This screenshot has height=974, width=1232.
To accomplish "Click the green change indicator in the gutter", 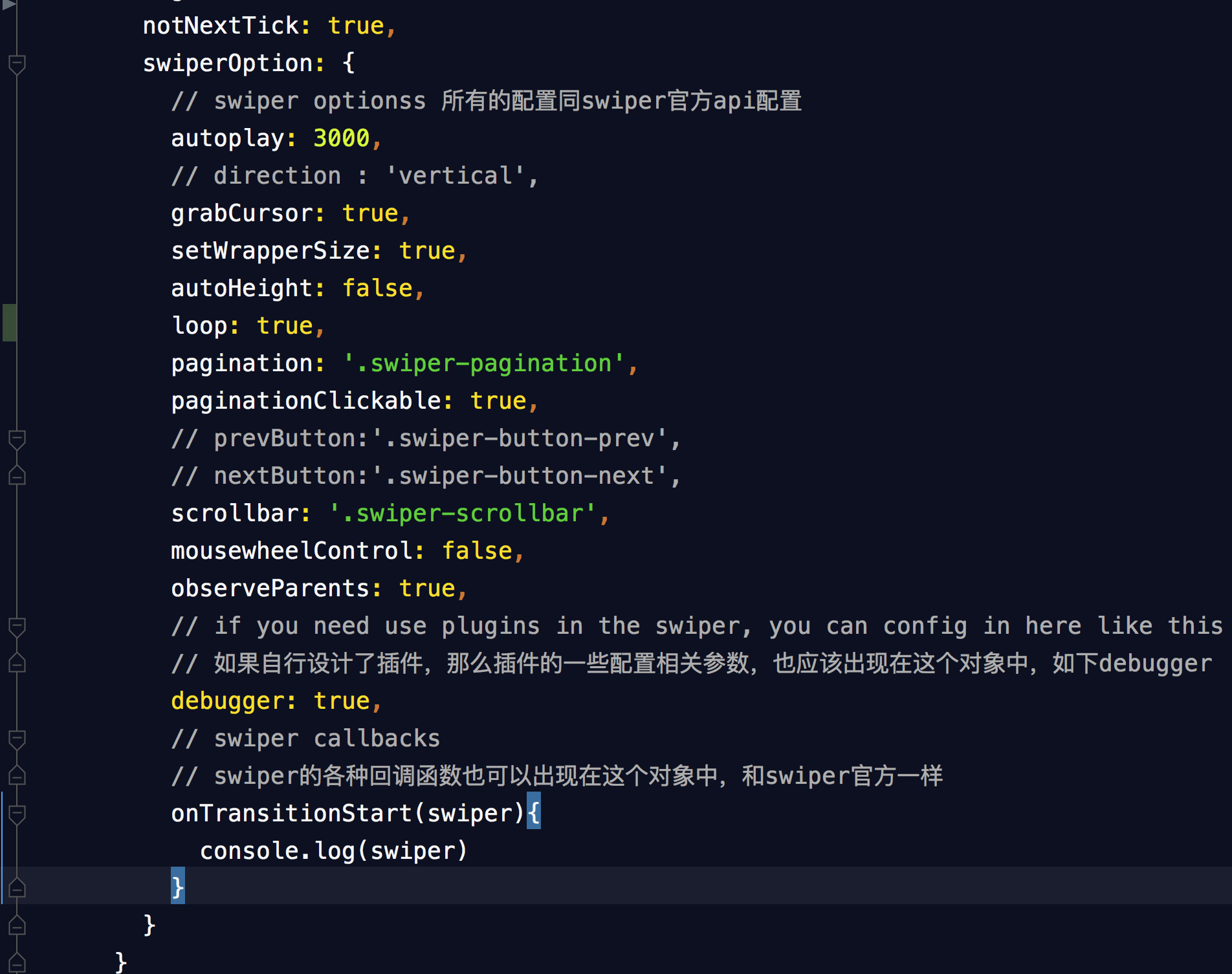I will coord(9,322).
